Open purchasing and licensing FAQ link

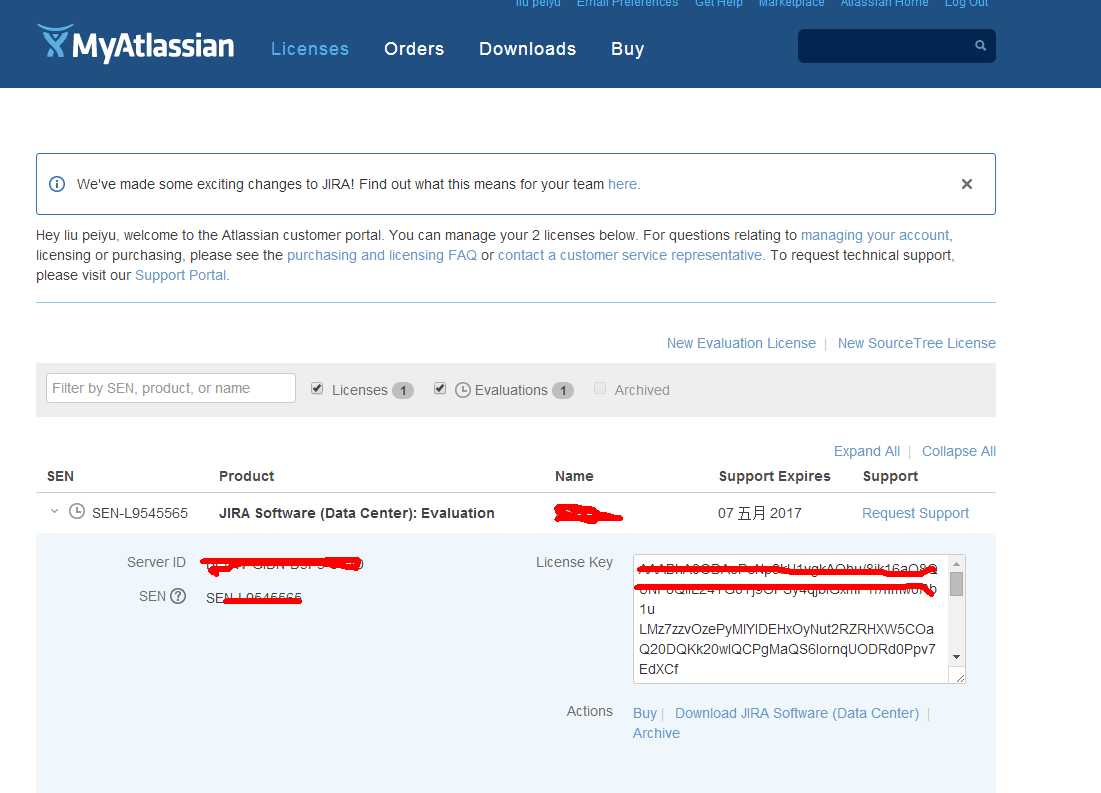click(x=382, y=255)
